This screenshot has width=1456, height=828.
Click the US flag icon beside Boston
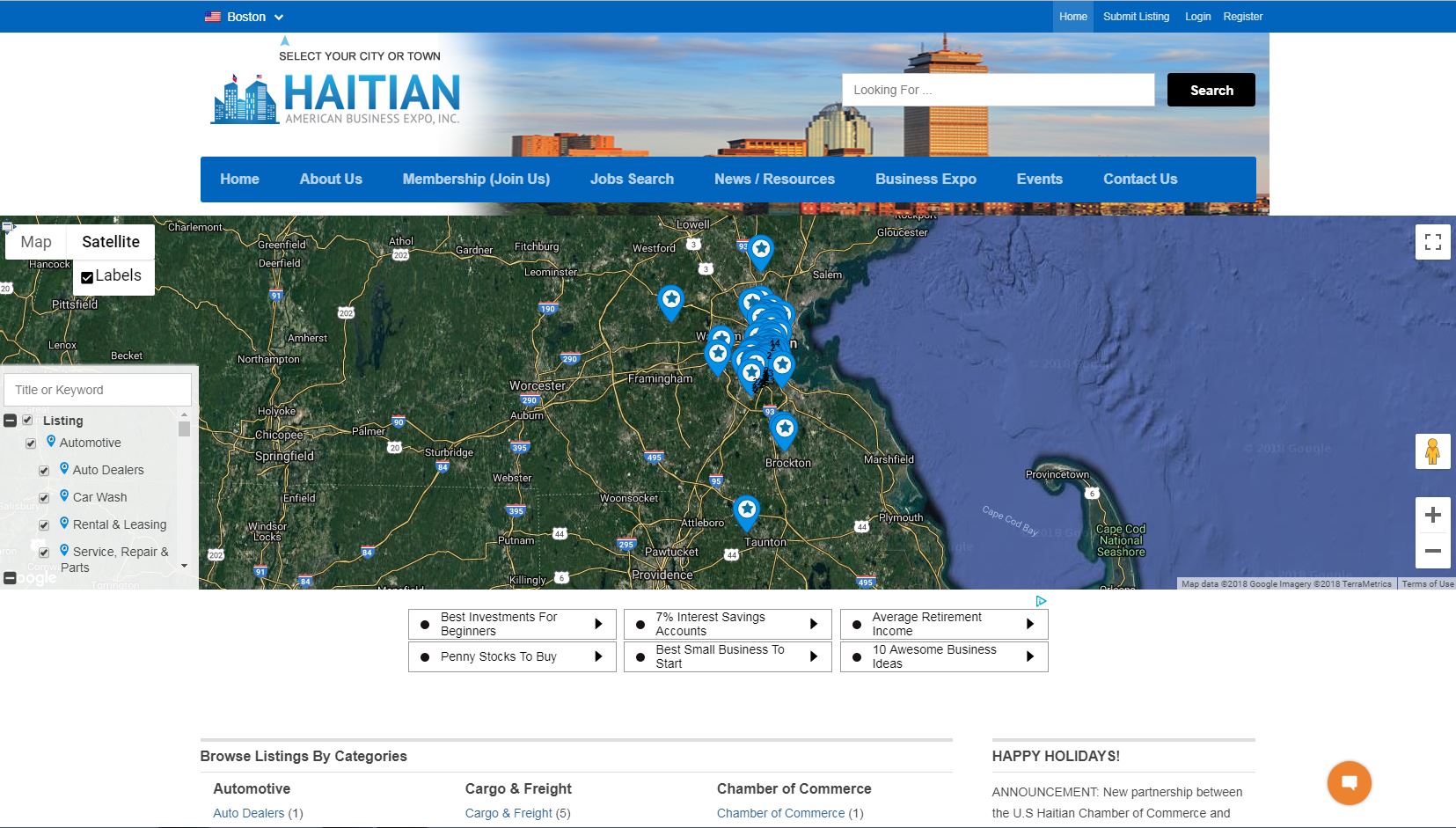tap(213, 17)
